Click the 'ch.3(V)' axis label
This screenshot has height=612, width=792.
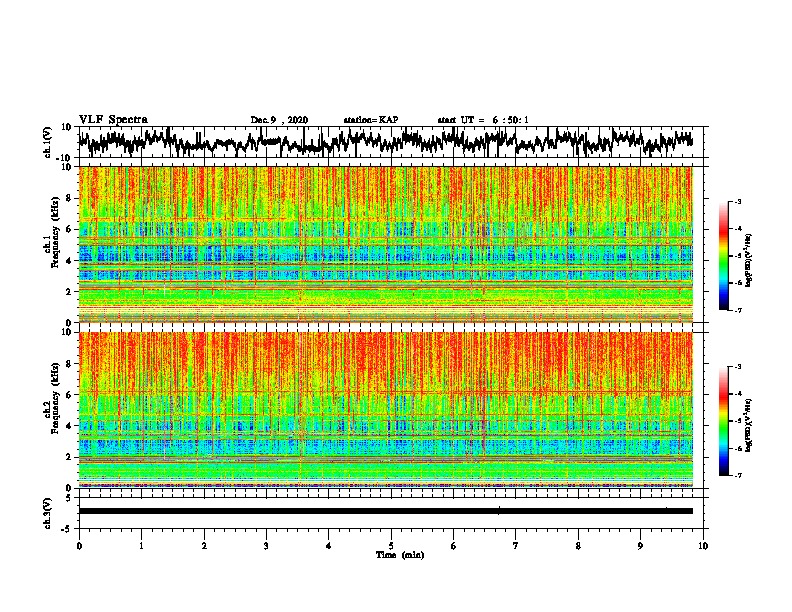click(x=48, y=513)
